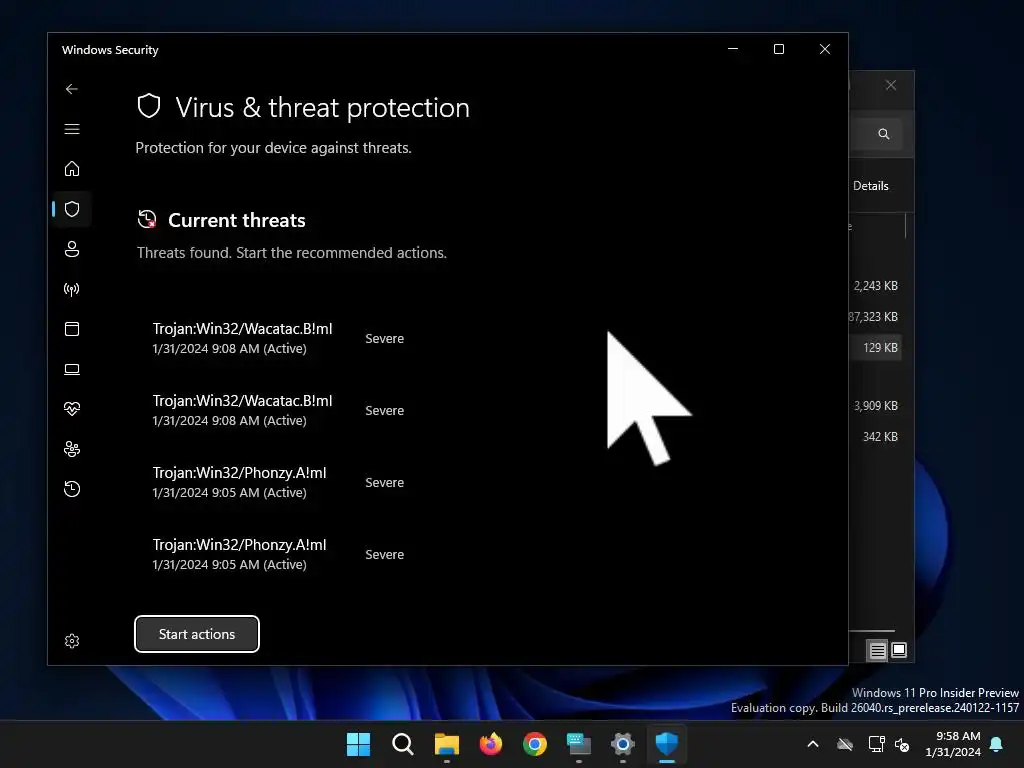1024x768 pixels.
Task: Open Protection history clock icon in the sidebar
Action: [72, 489]
